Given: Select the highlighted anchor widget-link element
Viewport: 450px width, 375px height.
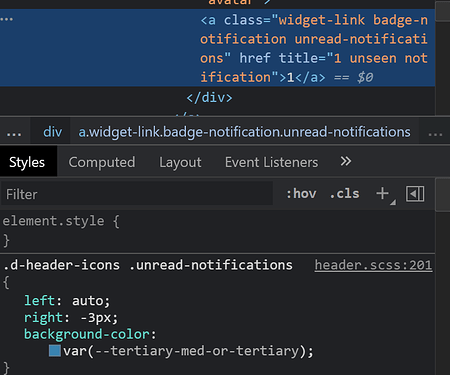Looking at the screenshot, I should (217, 48).
